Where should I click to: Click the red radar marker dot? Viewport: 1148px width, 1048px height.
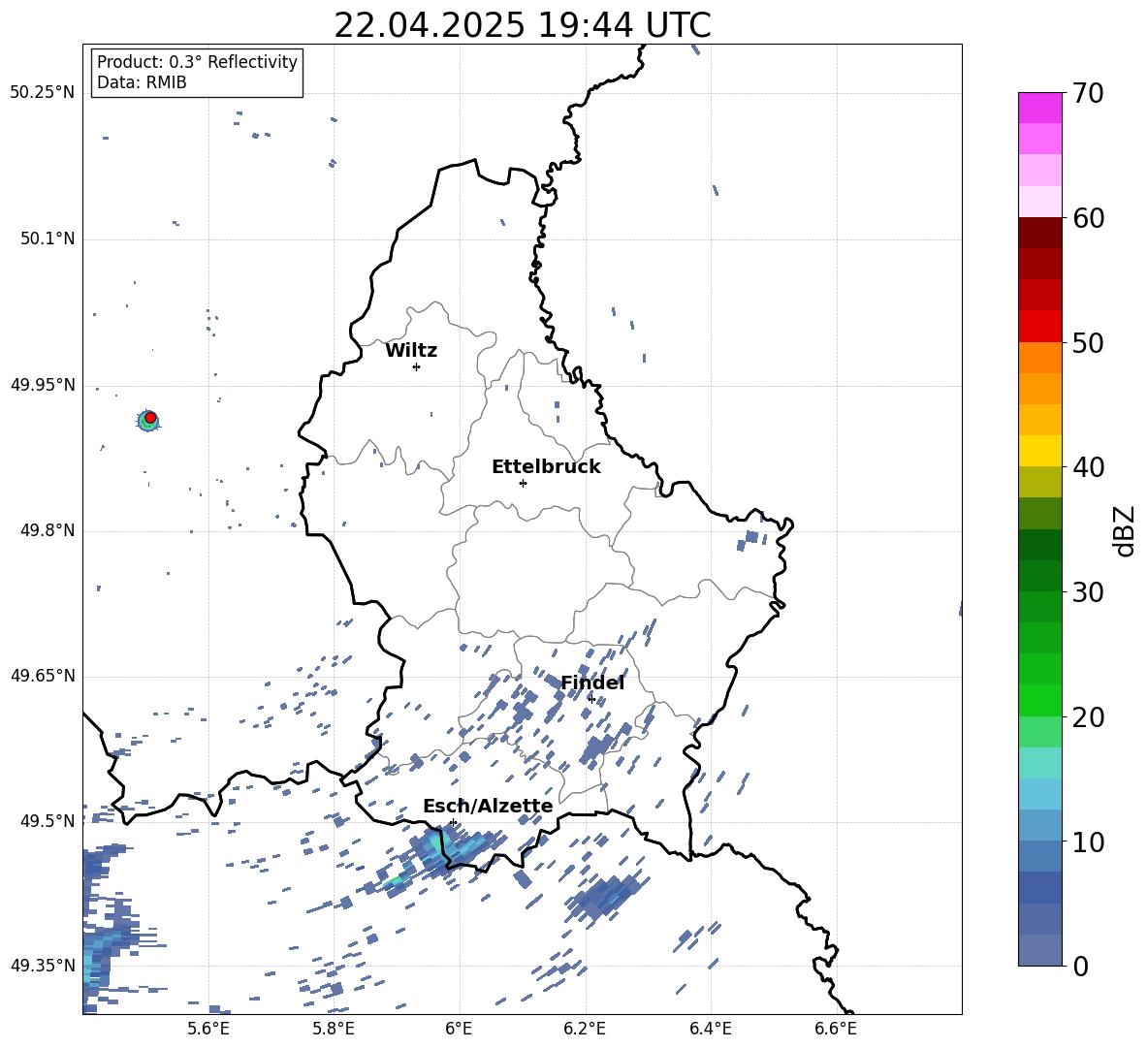(150, 418)
